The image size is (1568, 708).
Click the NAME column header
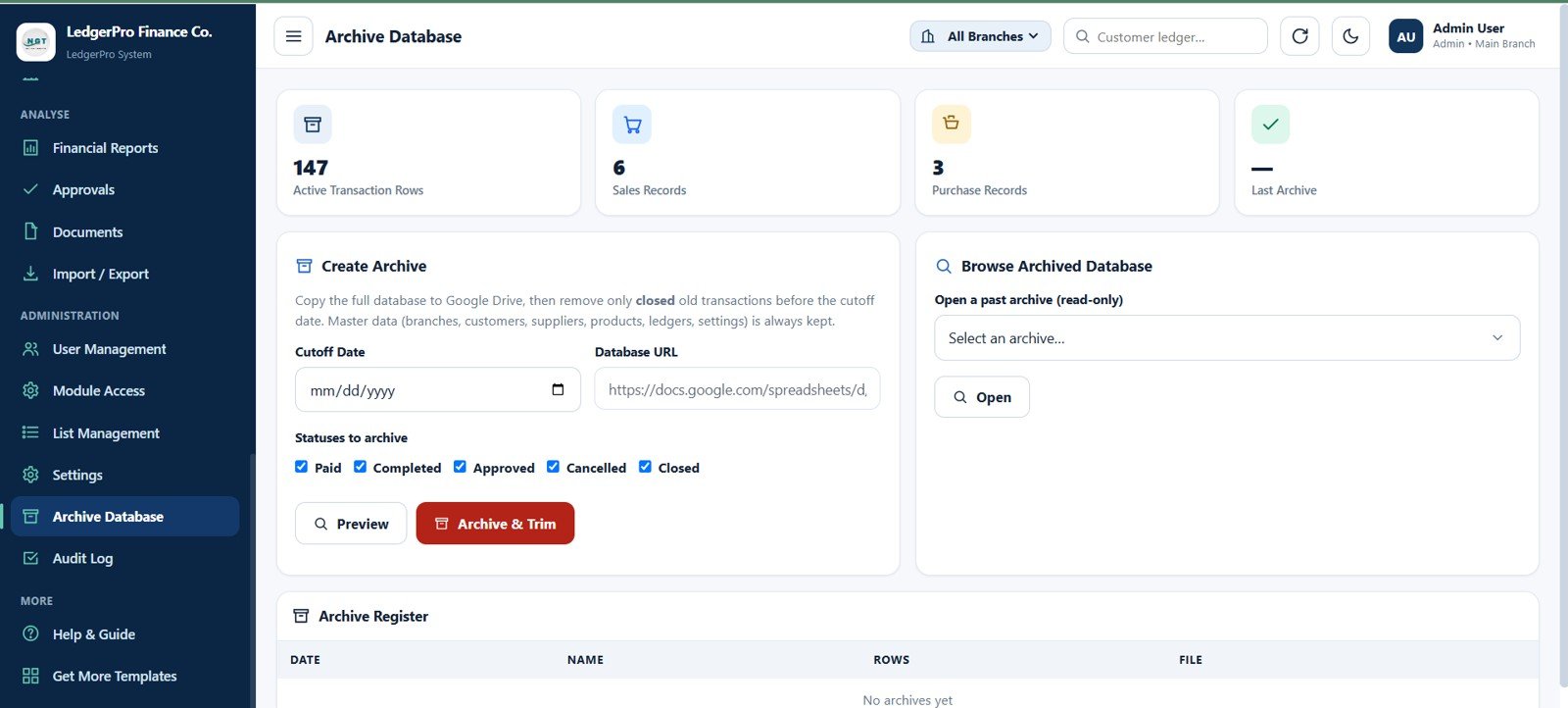tap(585, 660)
